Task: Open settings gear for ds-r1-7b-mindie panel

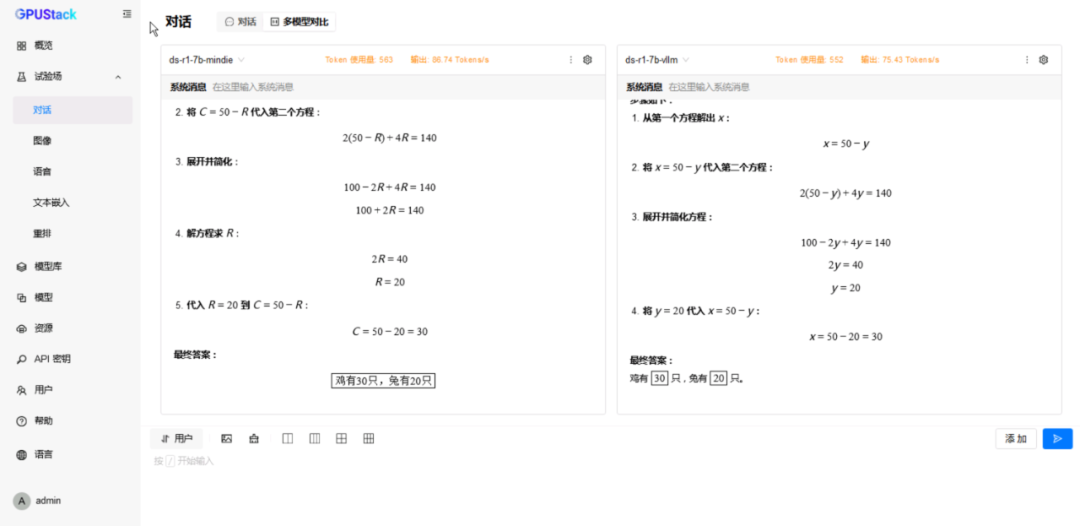Action: 588,60
